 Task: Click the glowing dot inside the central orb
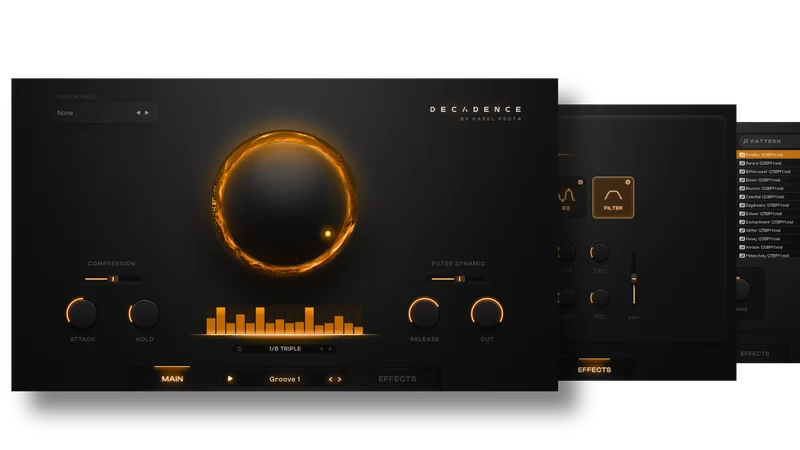[328, 234]
